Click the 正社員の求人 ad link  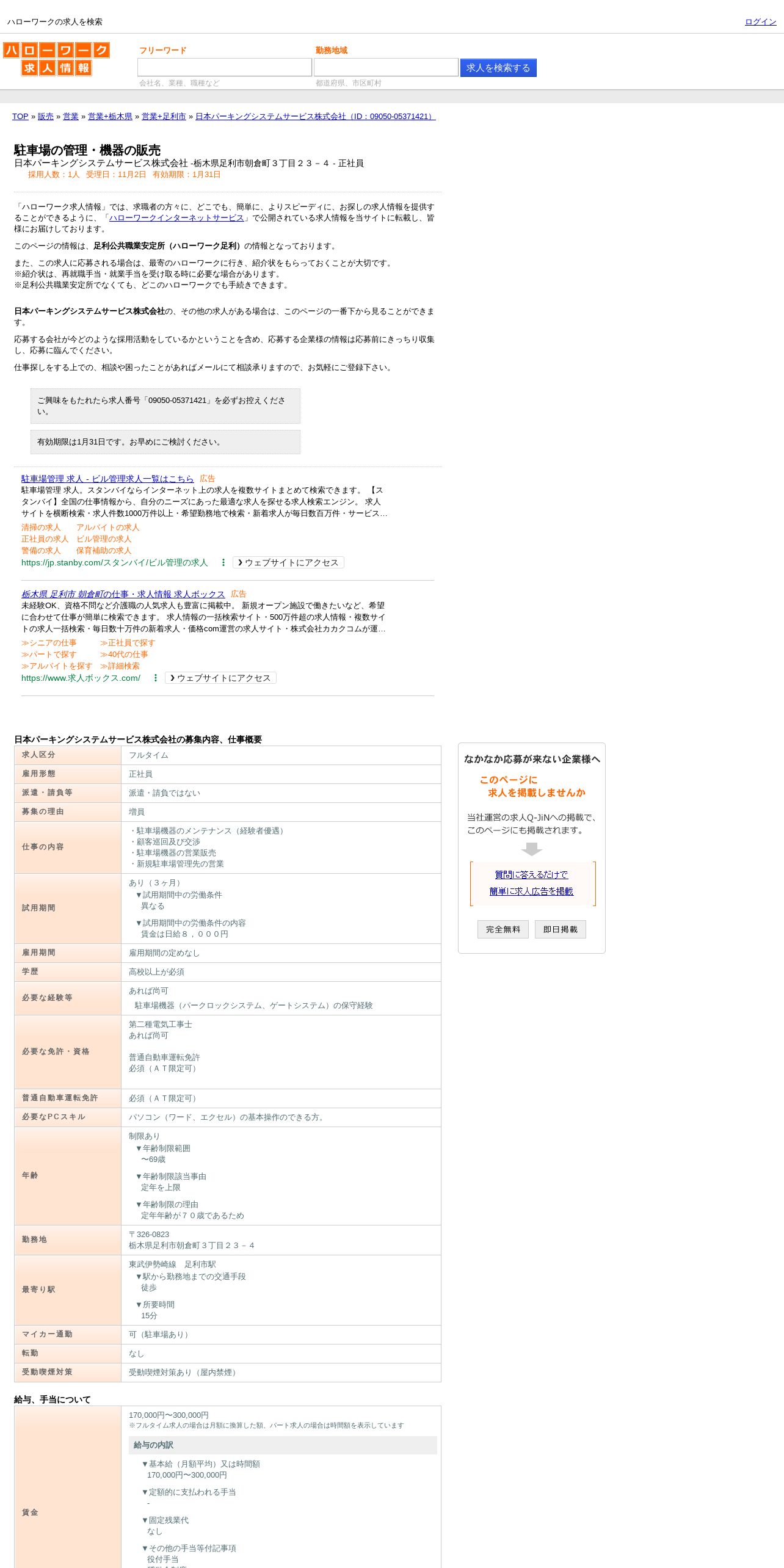[x=45, y=539]
